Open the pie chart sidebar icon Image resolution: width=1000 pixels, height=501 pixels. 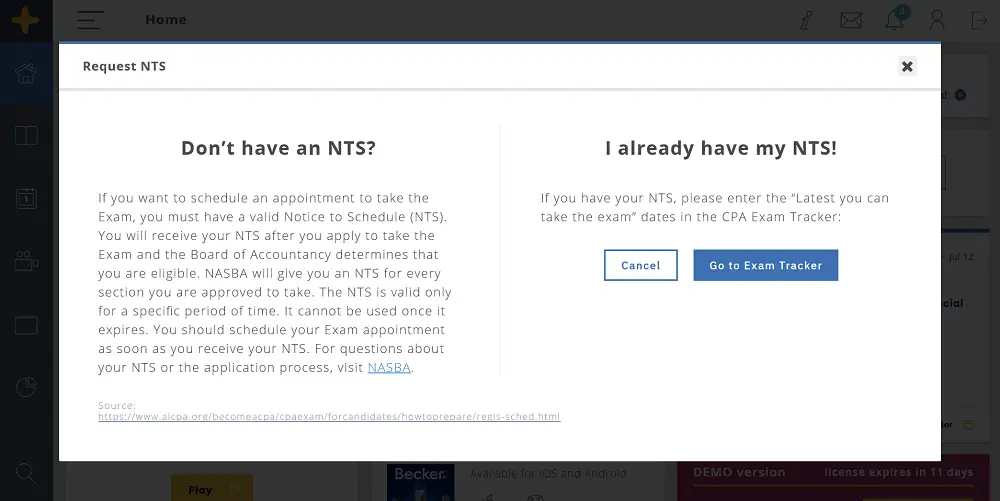26,387
